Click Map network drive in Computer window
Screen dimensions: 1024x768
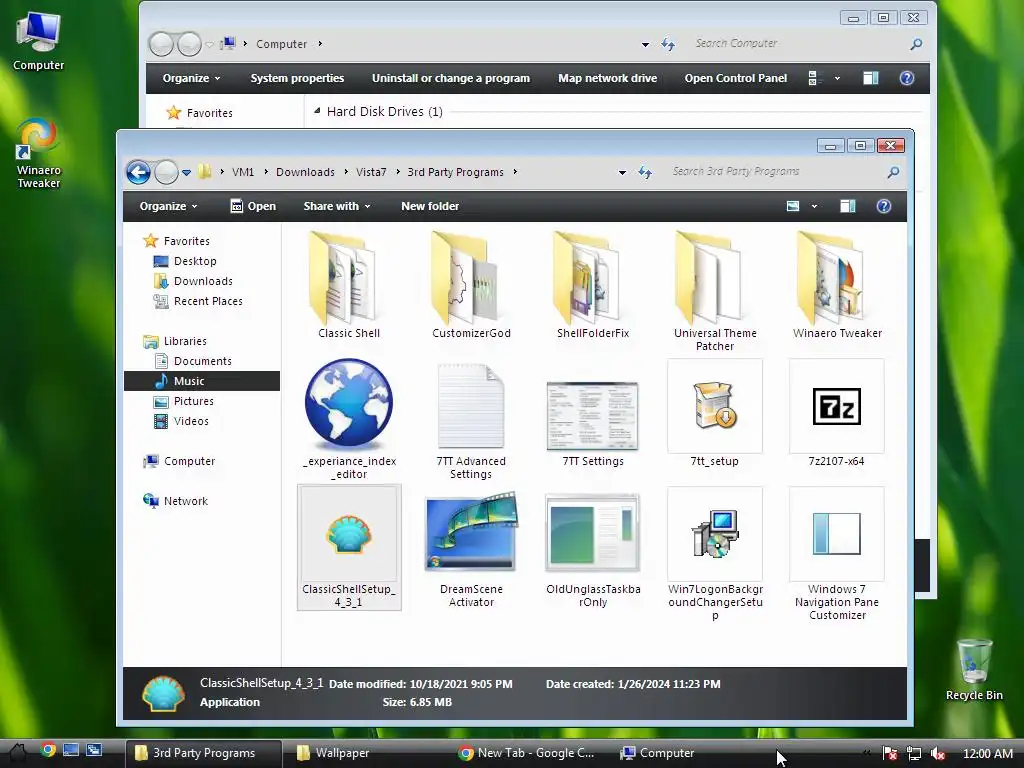coord(607,78)
